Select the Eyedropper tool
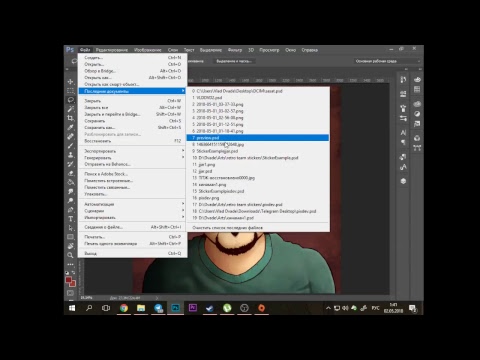 click(x=70, y=127)
